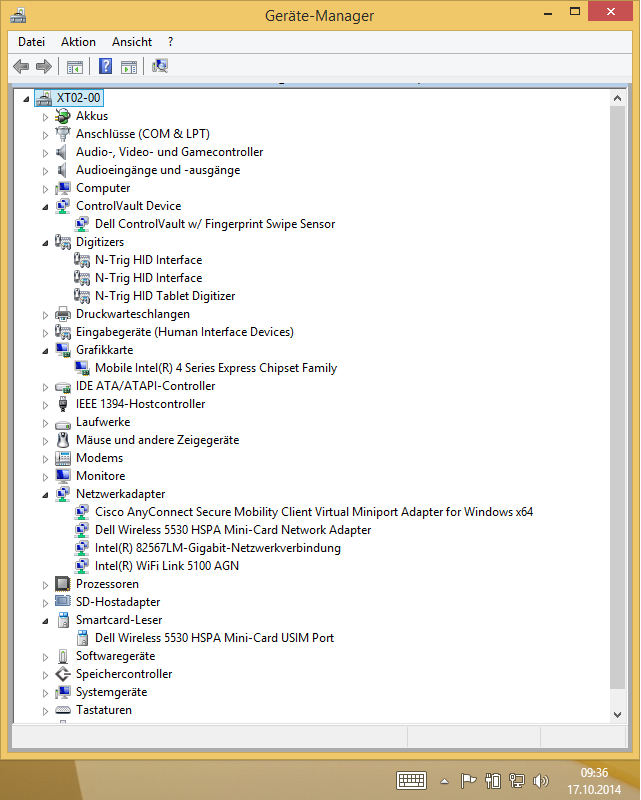Click the Prozessoren chip icon
Screen dimensions: 641x800
pyautogui.click(x=63, y=584)
